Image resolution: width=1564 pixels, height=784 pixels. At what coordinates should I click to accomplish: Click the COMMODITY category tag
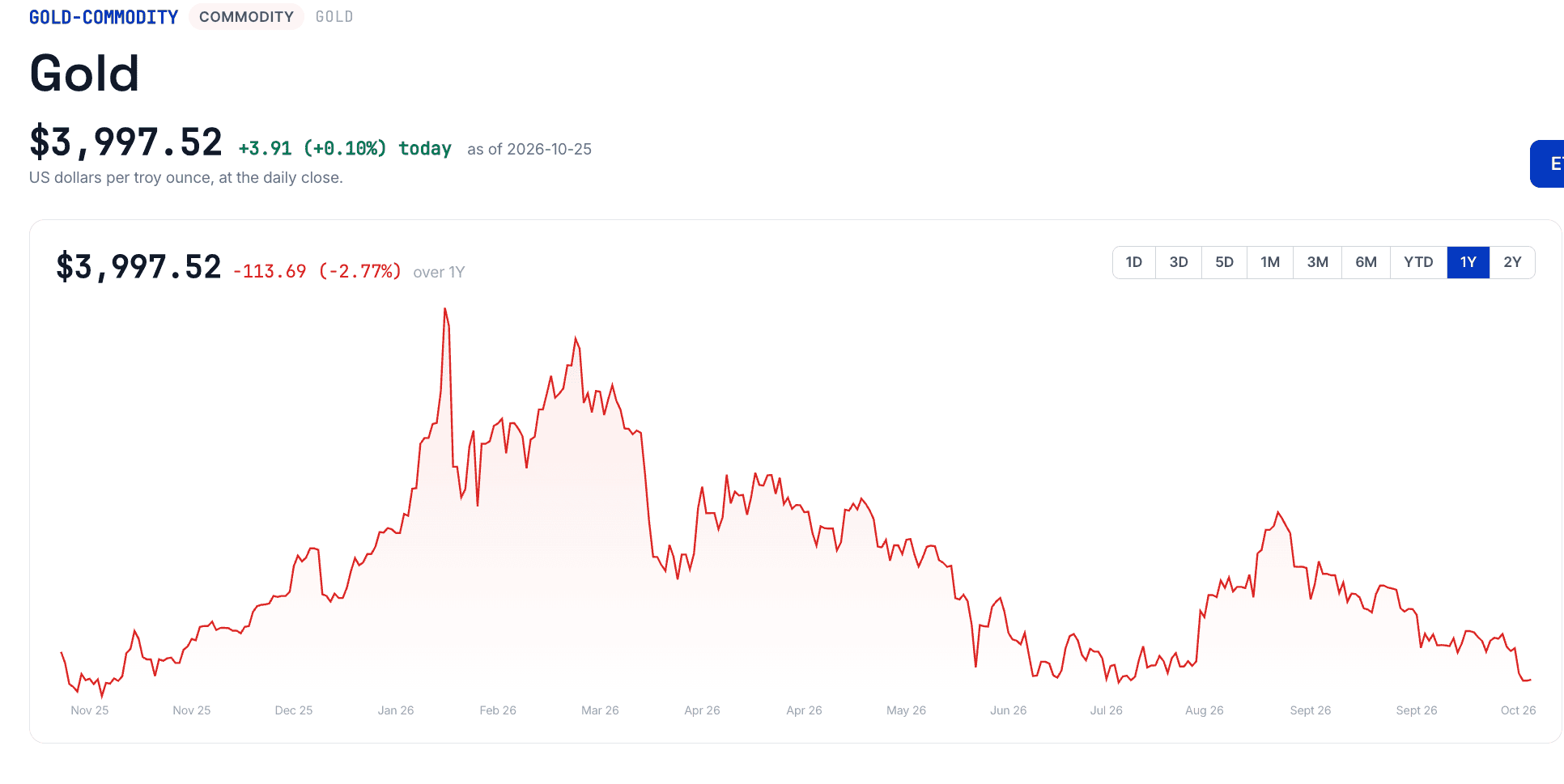click(246, 17)
